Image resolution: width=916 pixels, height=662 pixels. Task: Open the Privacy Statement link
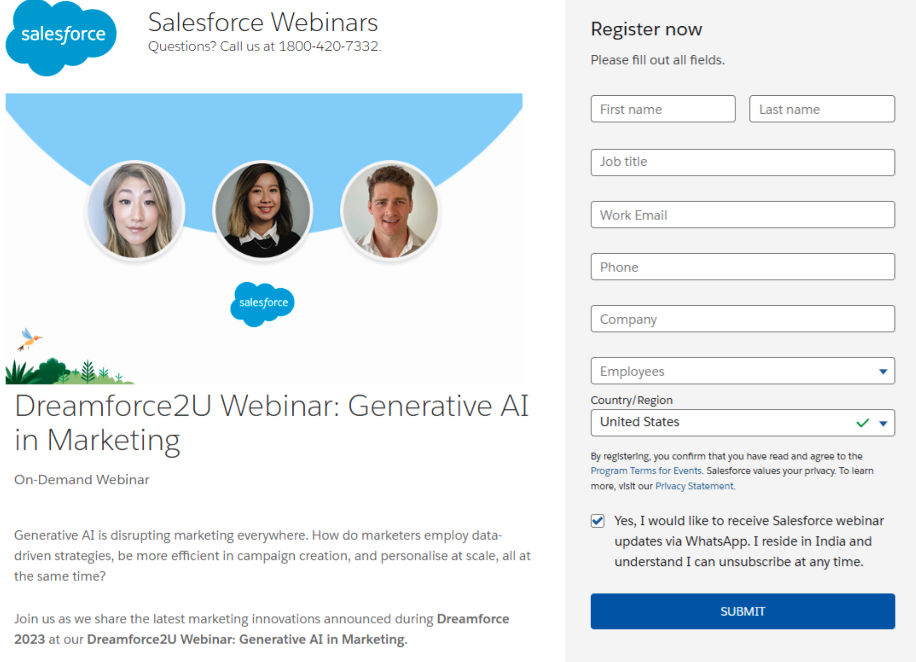point(695,486)
